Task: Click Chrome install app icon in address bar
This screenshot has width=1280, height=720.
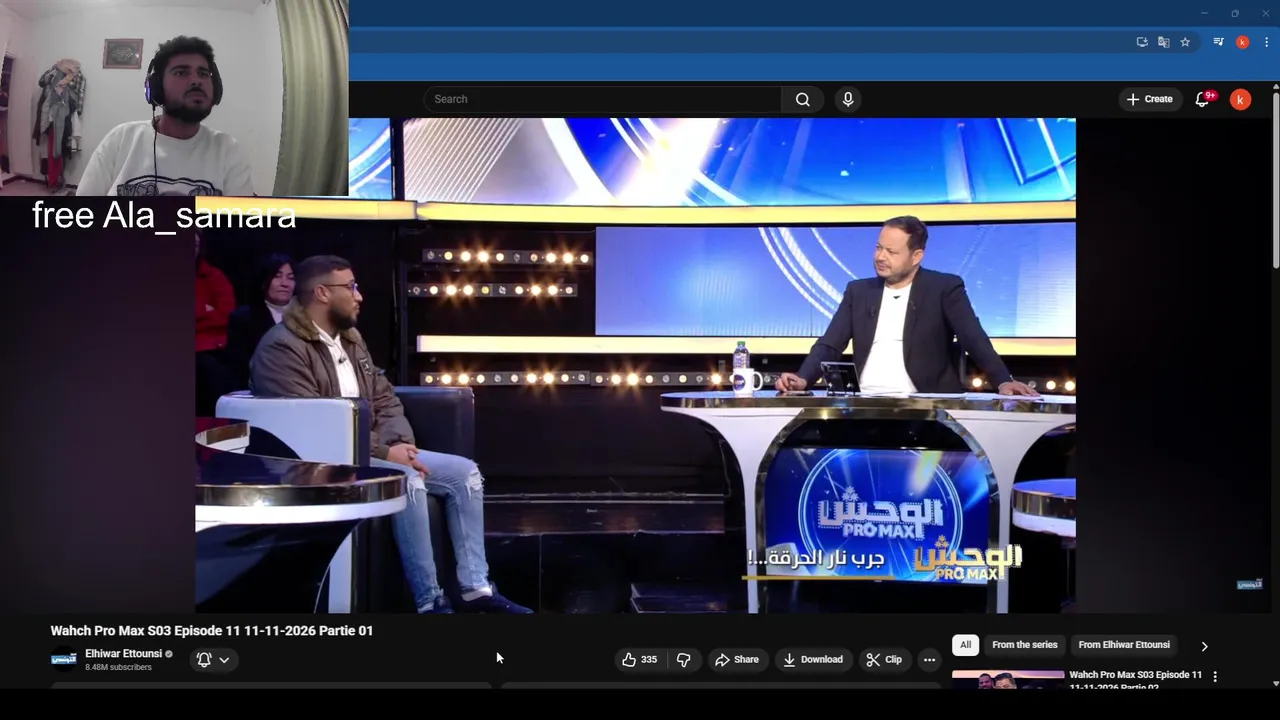Action: [x=1142, y=42]
